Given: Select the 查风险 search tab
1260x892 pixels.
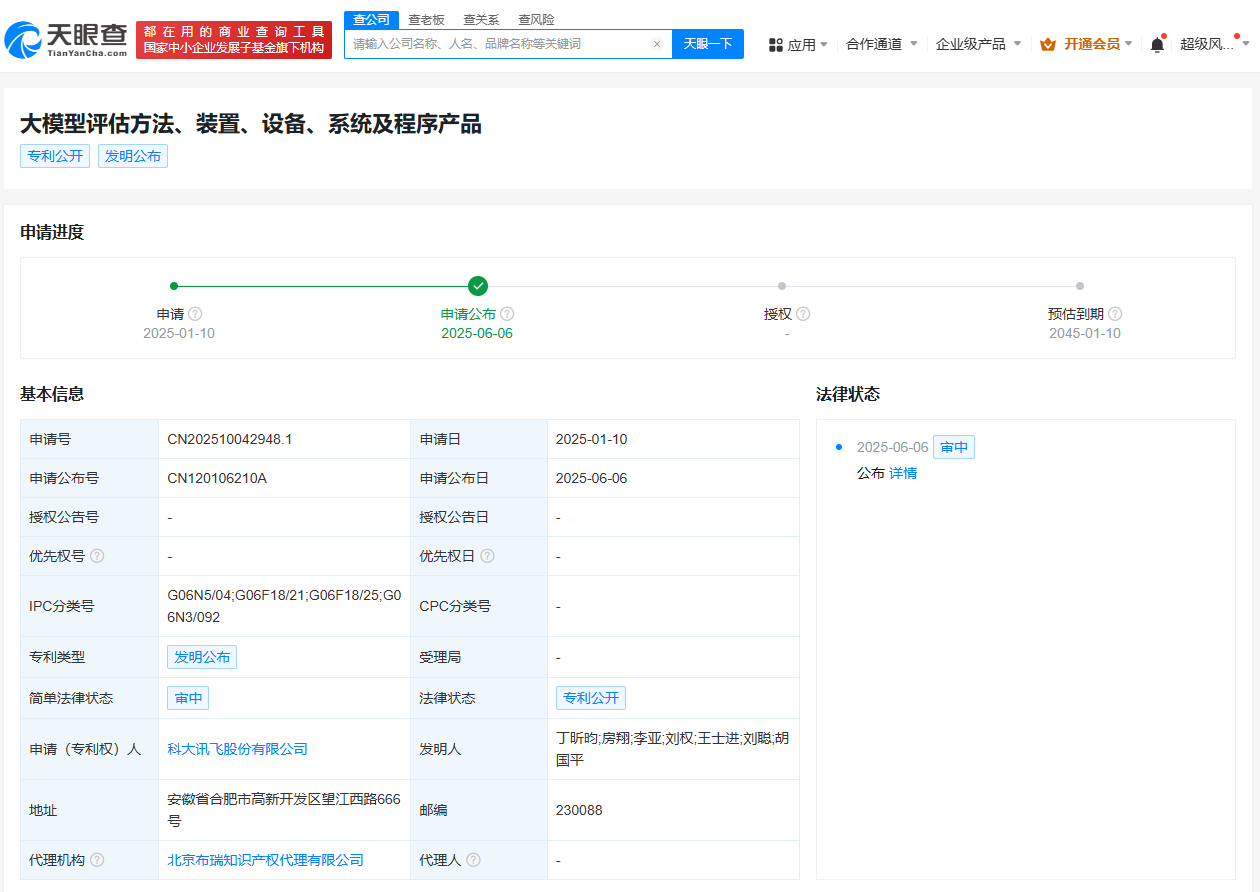Looking at the screenshot, I should [x=536, y=20].
